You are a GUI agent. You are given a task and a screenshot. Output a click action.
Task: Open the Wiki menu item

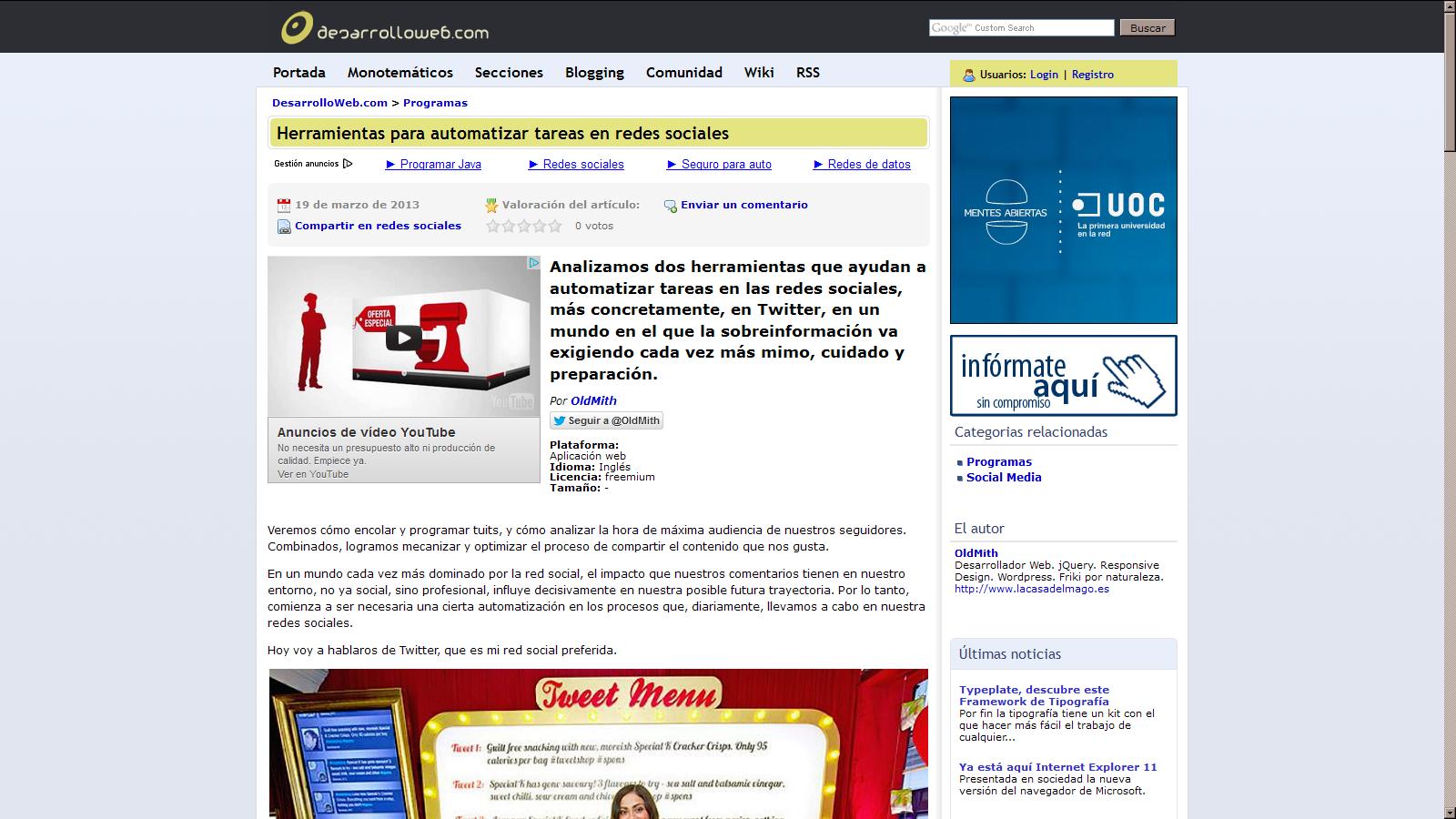[x=759, y=73]
